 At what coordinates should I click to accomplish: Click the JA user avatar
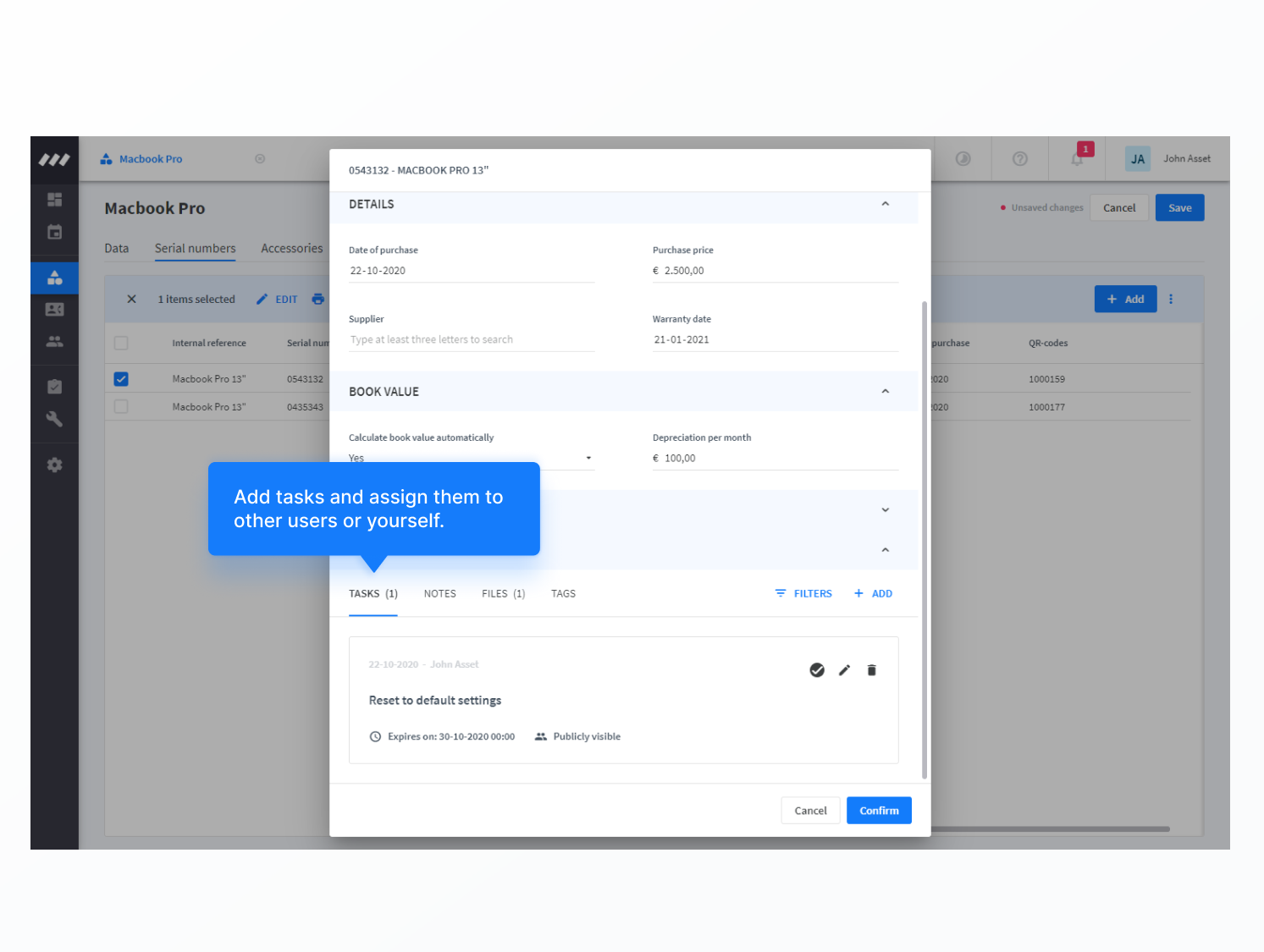coord(1138,159)
